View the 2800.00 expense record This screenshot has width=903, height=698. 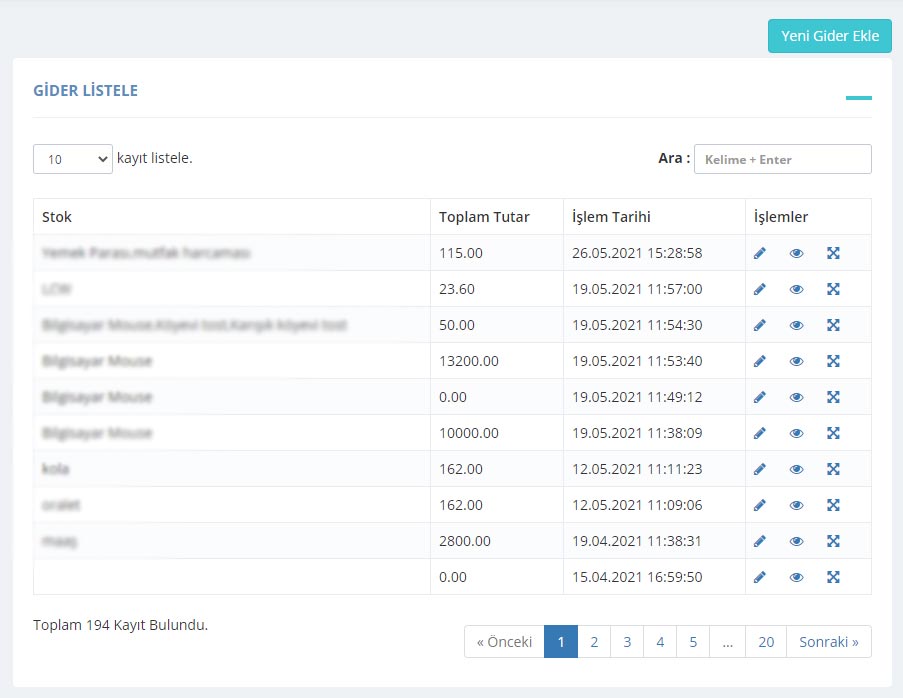(796, 541)
